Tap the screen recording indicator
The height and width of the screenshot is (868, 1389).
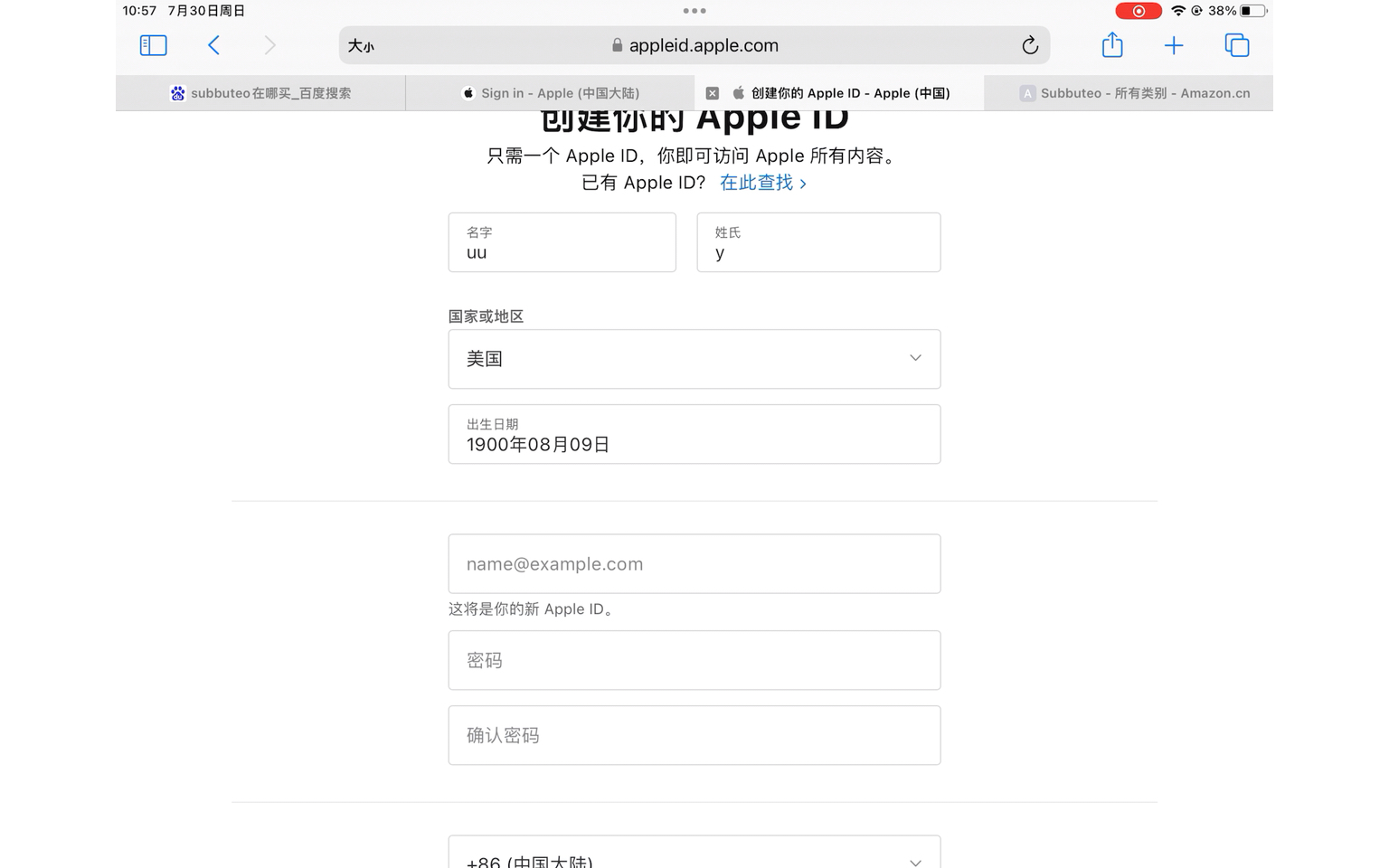pos(1139,11)
